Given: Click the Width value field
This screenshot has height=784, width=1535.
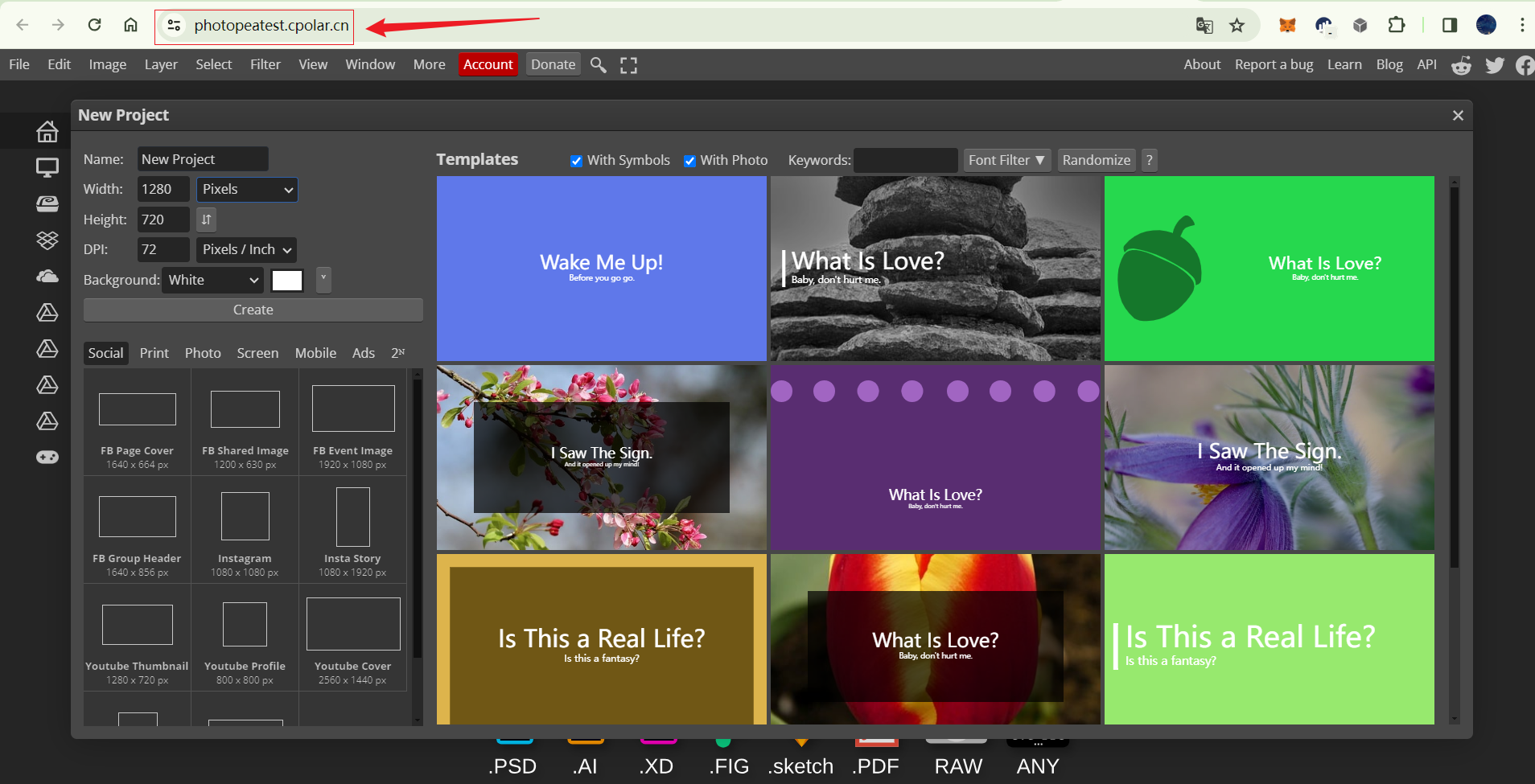Looking at the screenshot, I should point(163,189).
